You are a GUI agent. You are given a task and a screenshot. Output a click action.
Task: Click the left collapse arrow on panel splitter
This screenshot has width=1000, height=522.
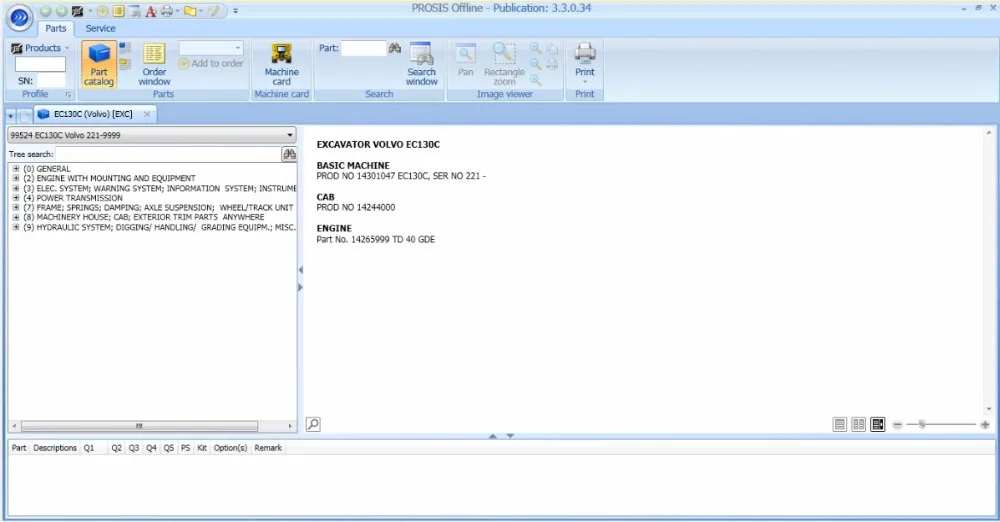(300, 270)
